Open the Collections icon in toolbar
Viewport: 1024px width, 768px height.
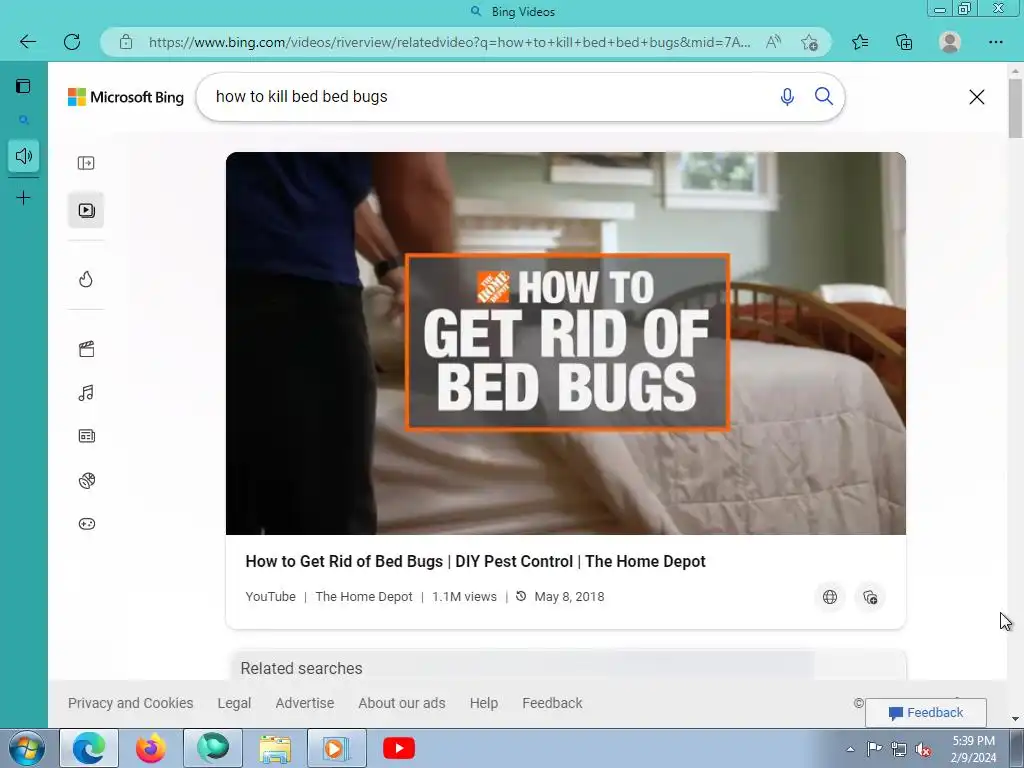[904, 42]
